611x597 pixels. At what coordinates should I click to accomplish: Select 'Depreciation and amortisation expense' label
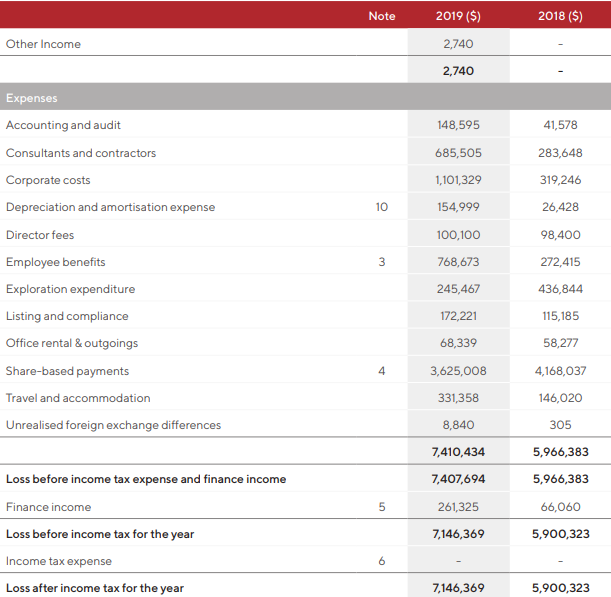click(110, 207)
